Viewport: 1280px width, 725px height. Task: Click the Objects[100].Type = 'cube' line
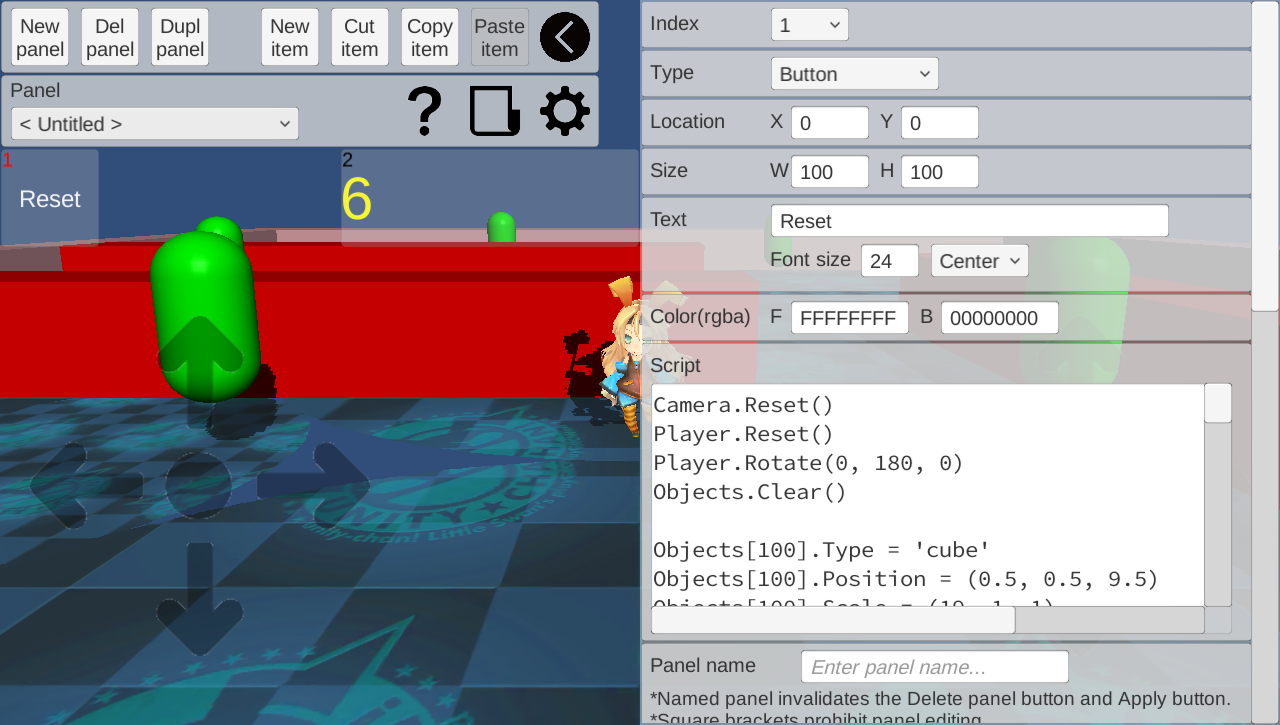point(821,550)
